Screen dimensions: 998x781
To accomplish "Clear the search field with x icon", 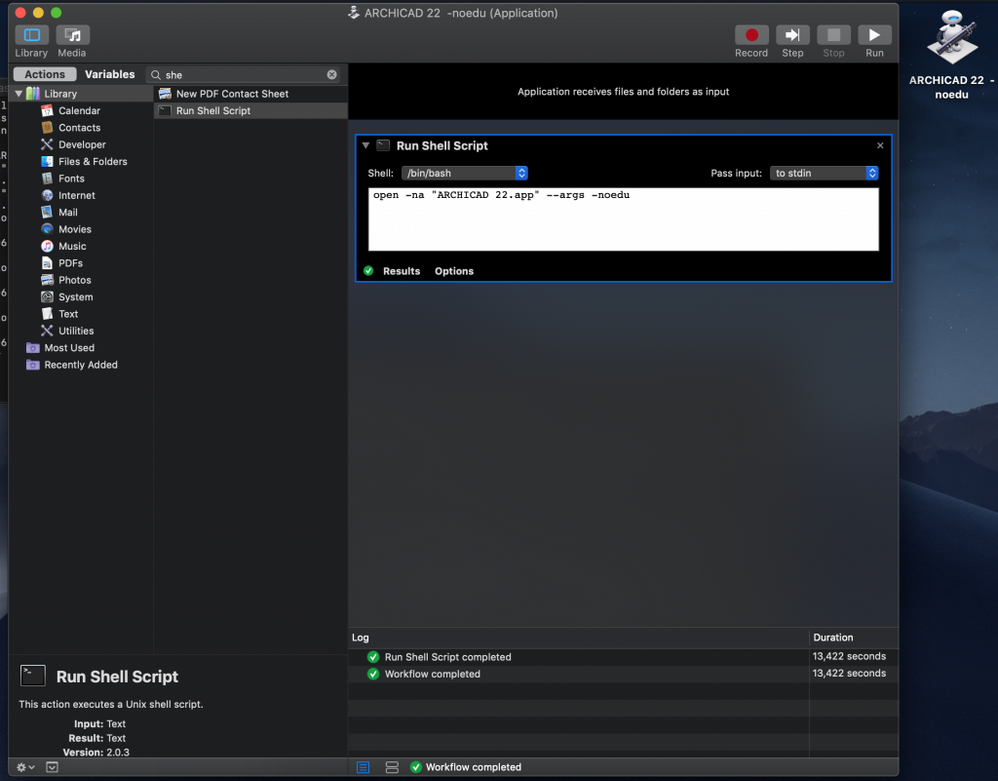I will click(x=332, y=74).
